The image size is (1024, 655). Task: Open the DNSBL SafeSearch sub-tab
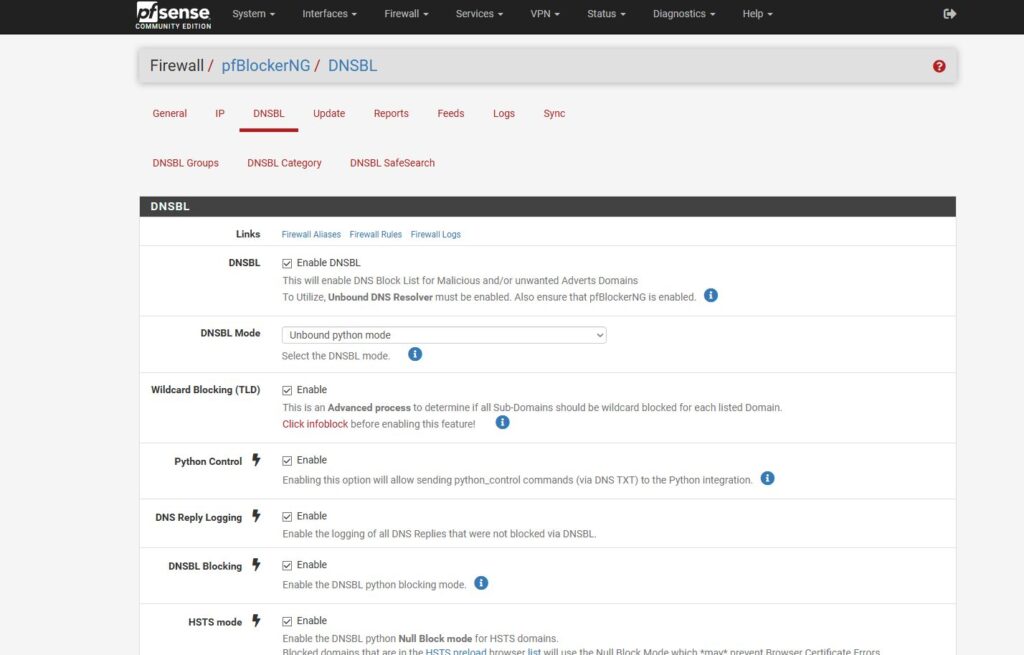click(392, 163)
